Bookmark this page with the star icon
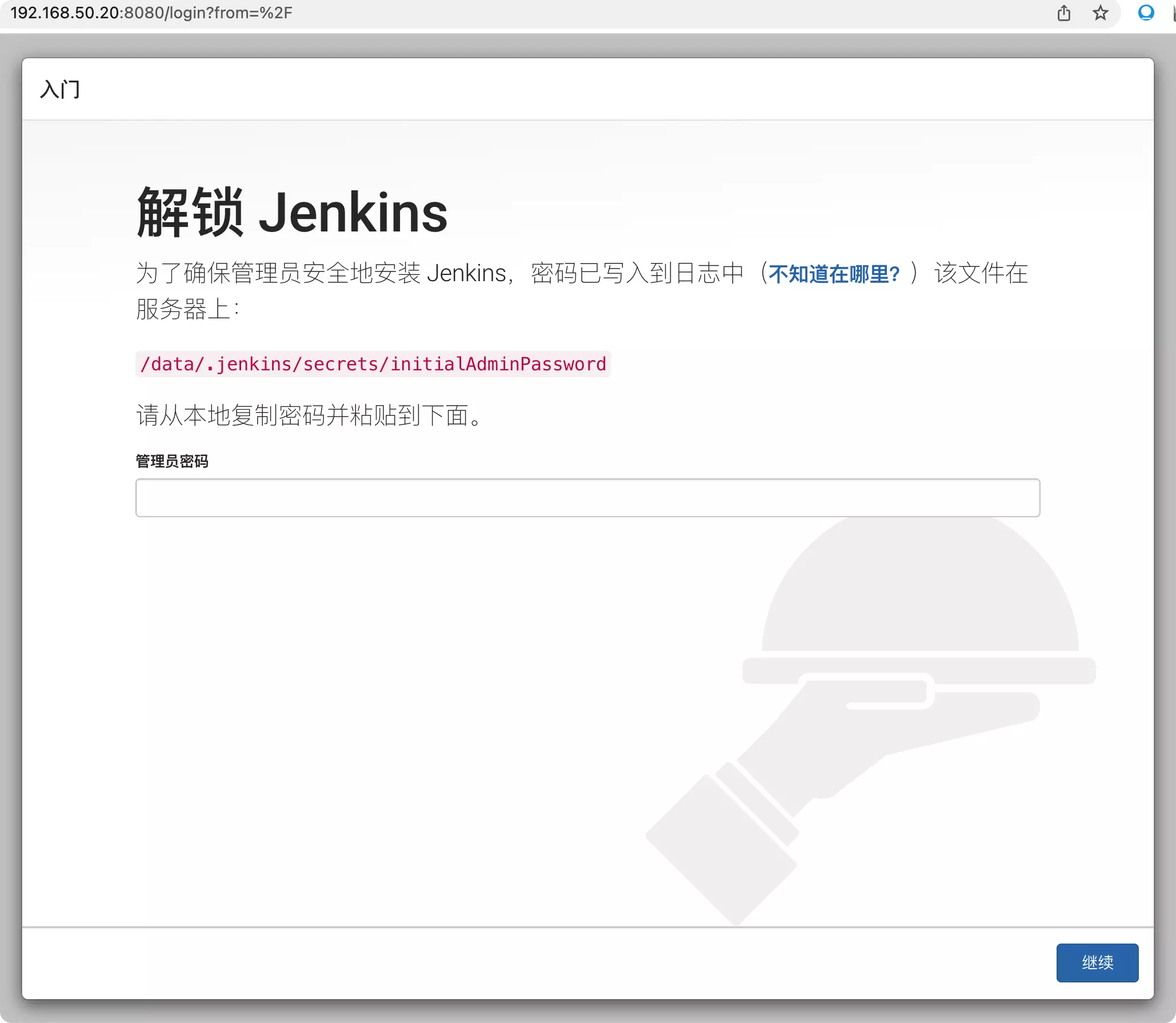 click(x=1100, y=13)
